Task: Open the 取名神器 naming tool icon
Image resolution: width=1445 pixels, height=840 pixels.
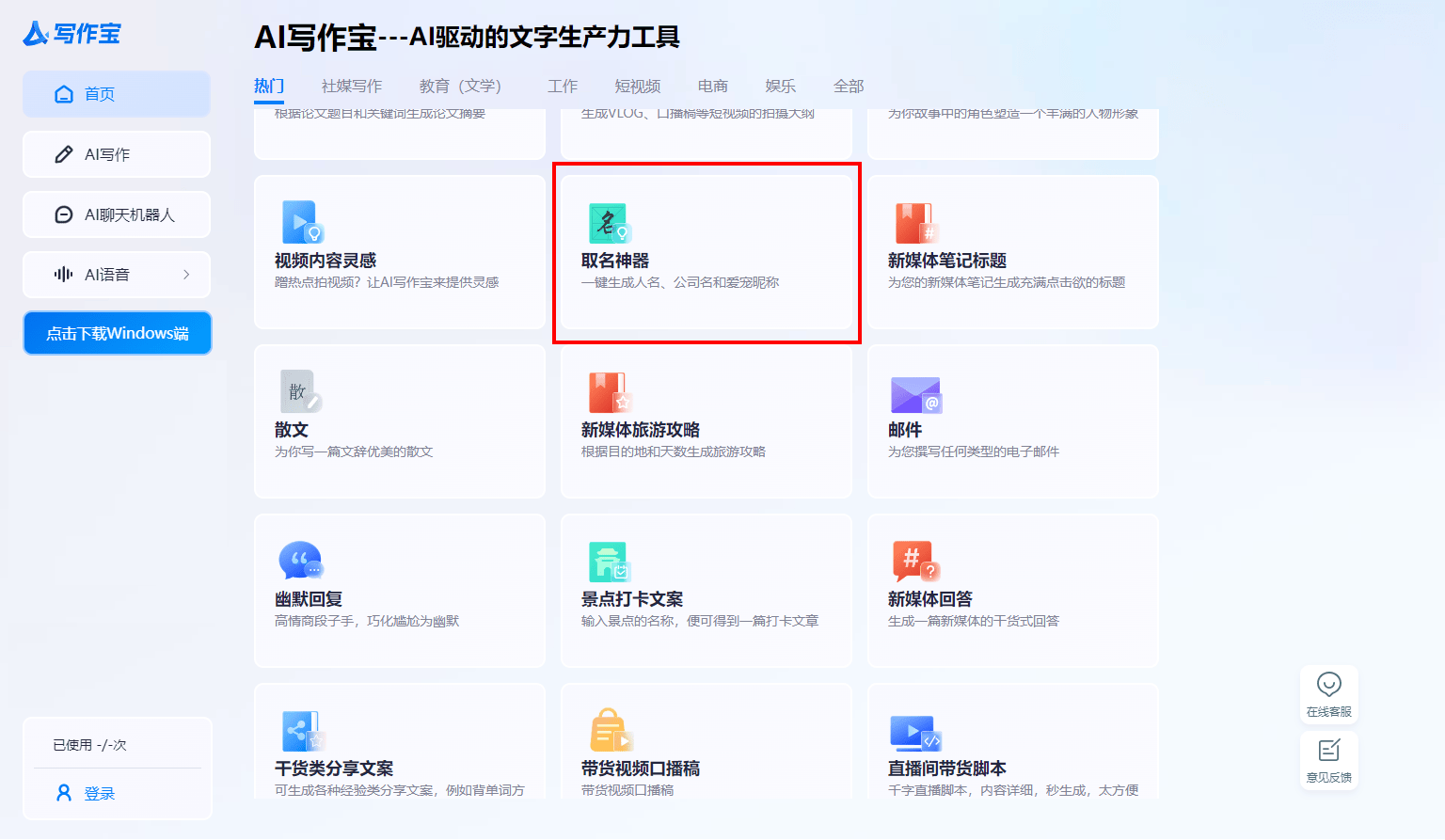Action: 609,224
